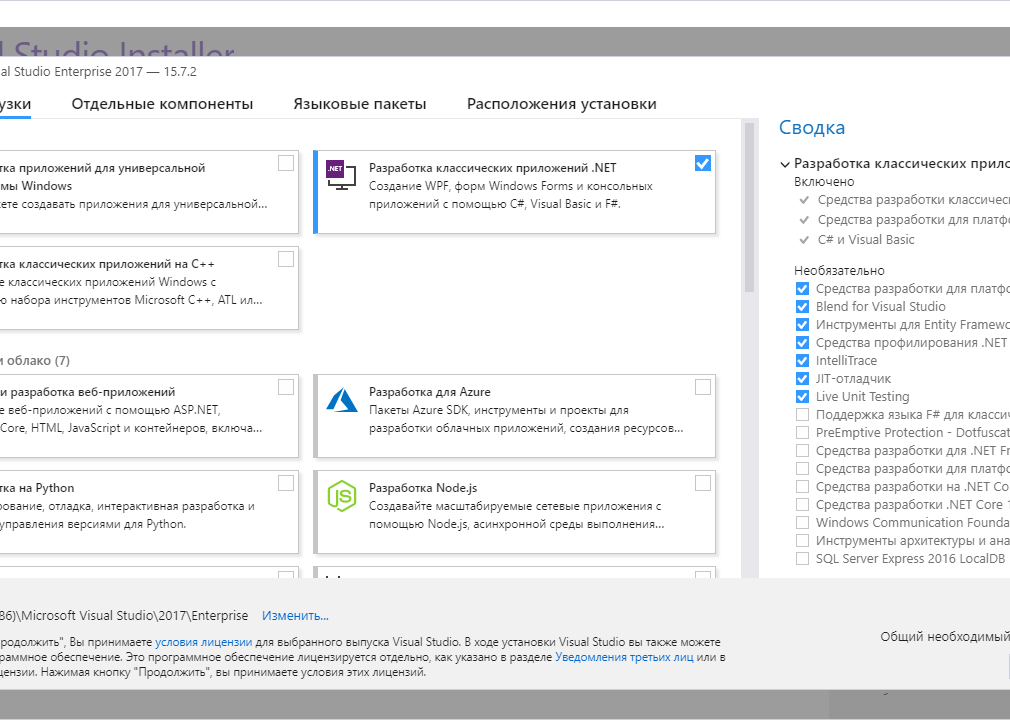Viewport: 1010px width, 720px height.
Task: Click the Сводка heading
Action: point(812,128)
